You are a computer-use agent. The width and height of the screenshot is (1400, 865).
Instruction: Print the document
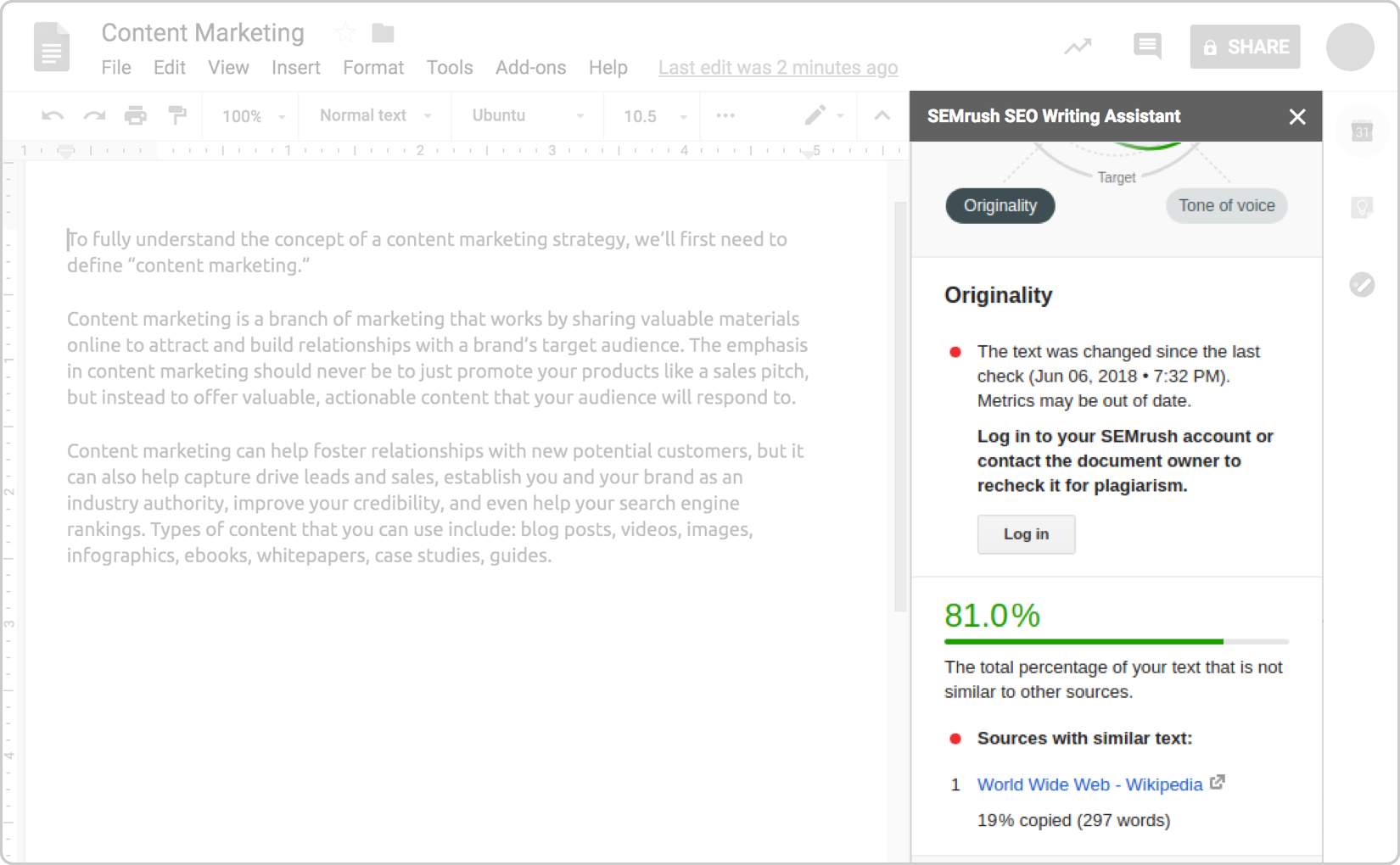[x=136, y=115]
